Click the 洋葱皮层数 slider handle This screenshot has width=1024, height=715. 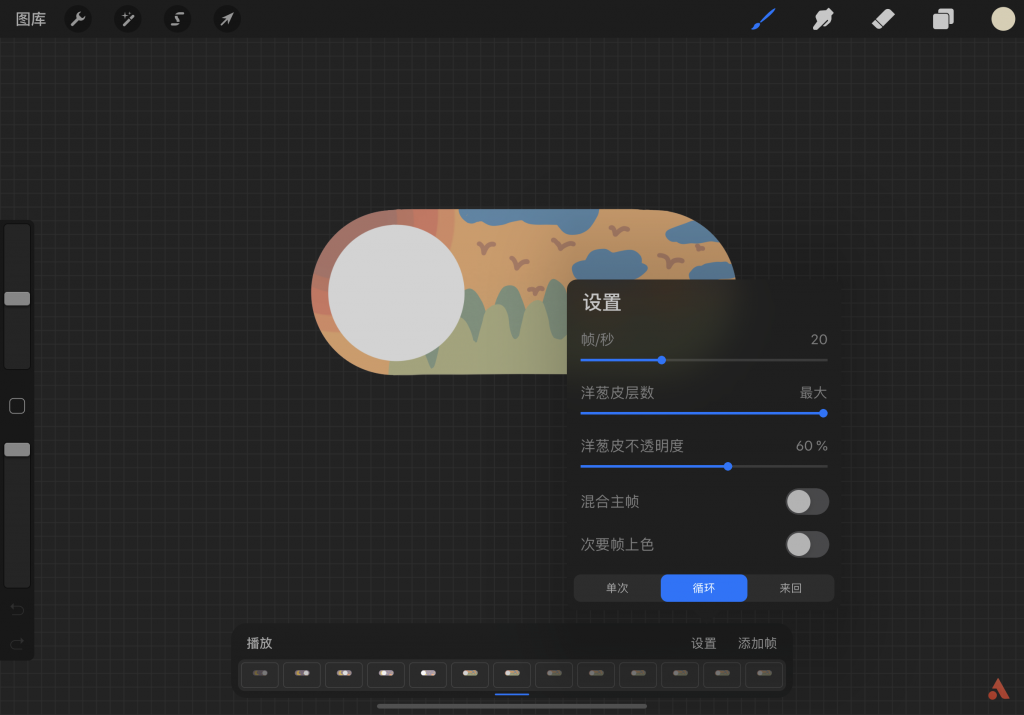pyautogui.click(x=823, y=413)
